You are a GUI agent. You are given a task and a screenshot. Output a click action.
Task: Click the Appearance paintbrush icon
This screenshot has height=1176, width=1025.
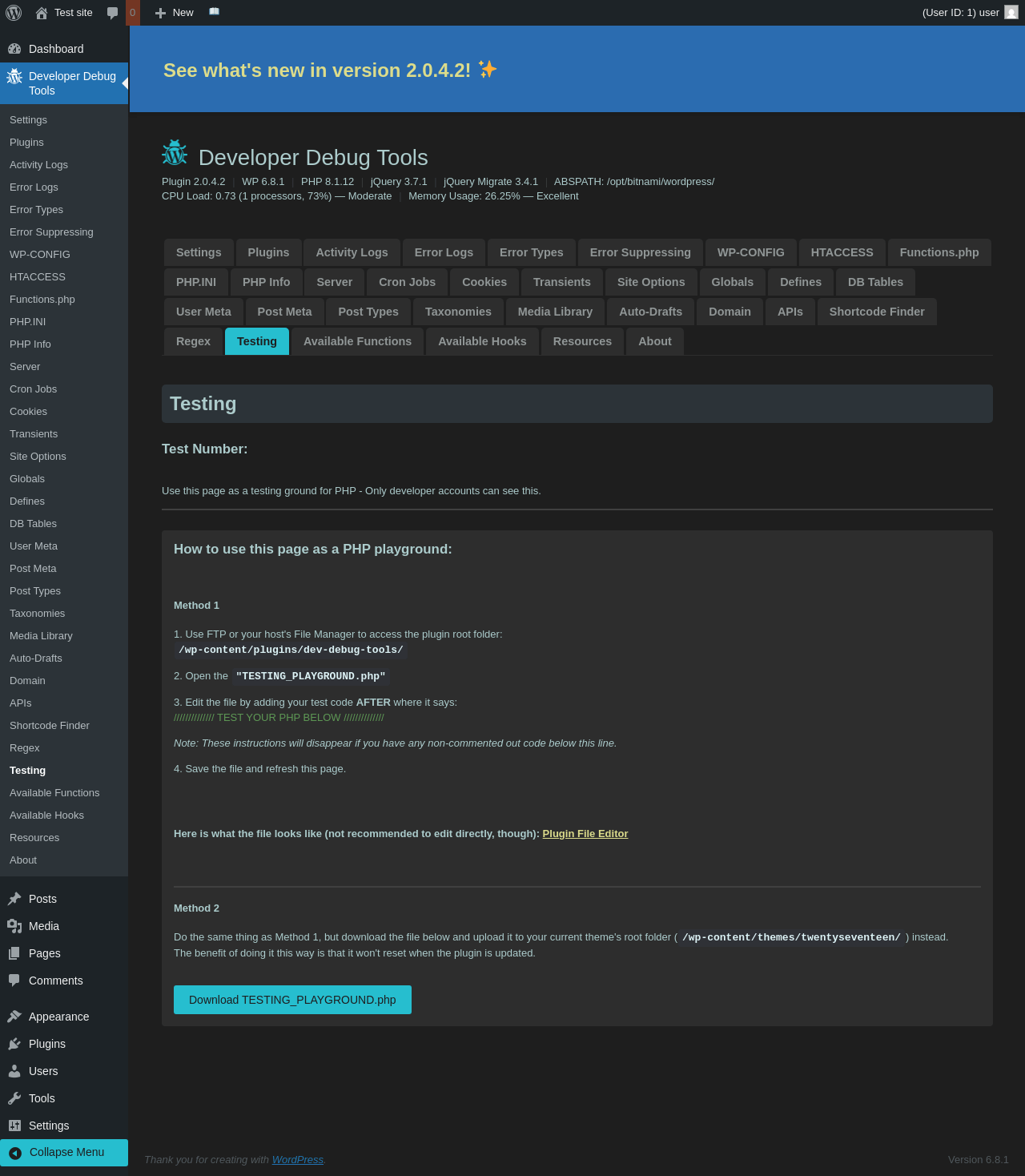point(14,1017)
